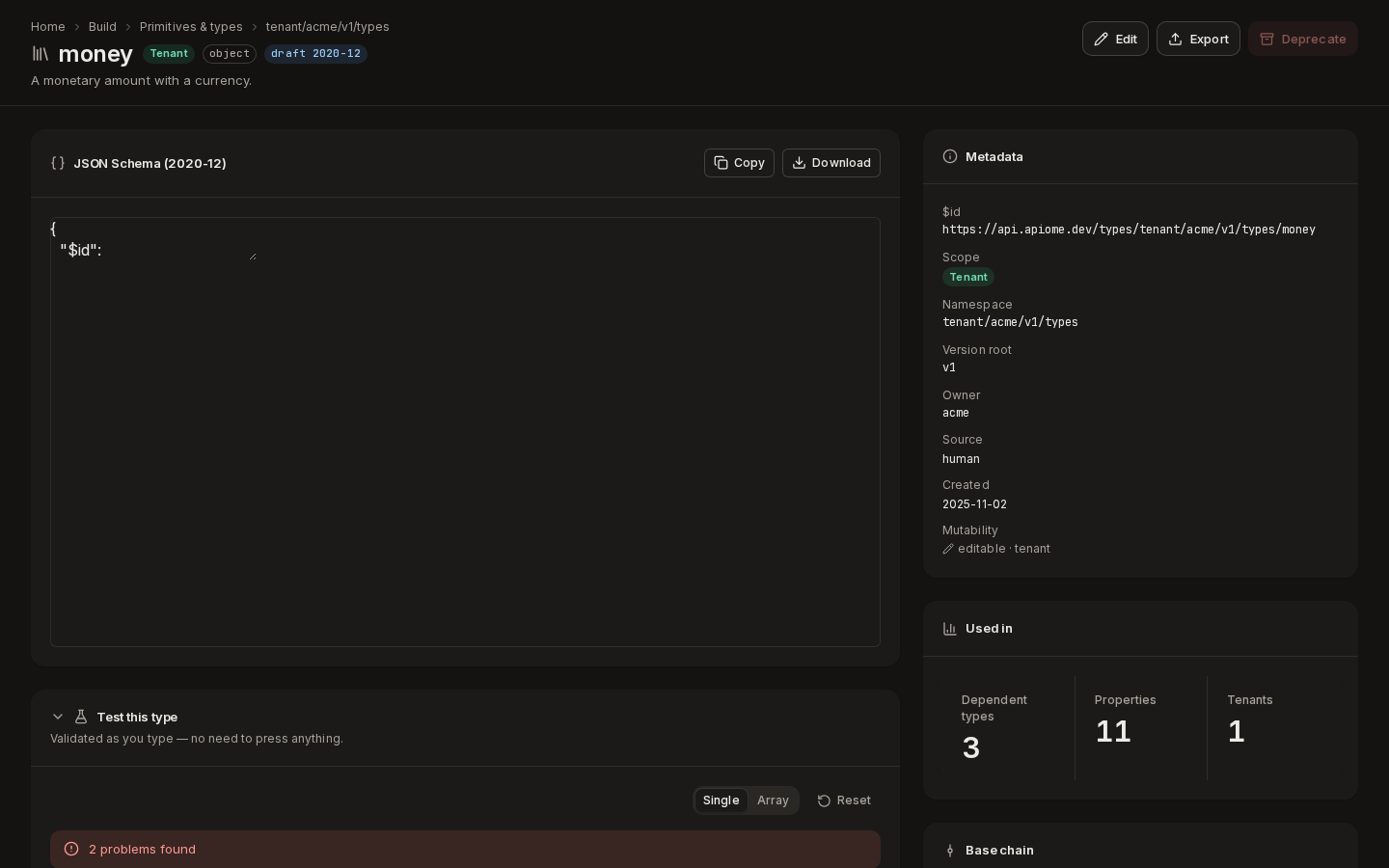
Task: Click the Owner value acme
Action: coord(956,413)
